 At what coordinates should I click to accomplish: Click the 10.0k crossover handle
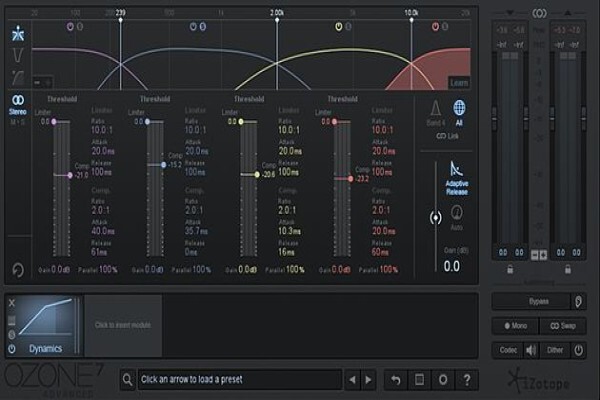pyautogui.click(x=411, y=20)
